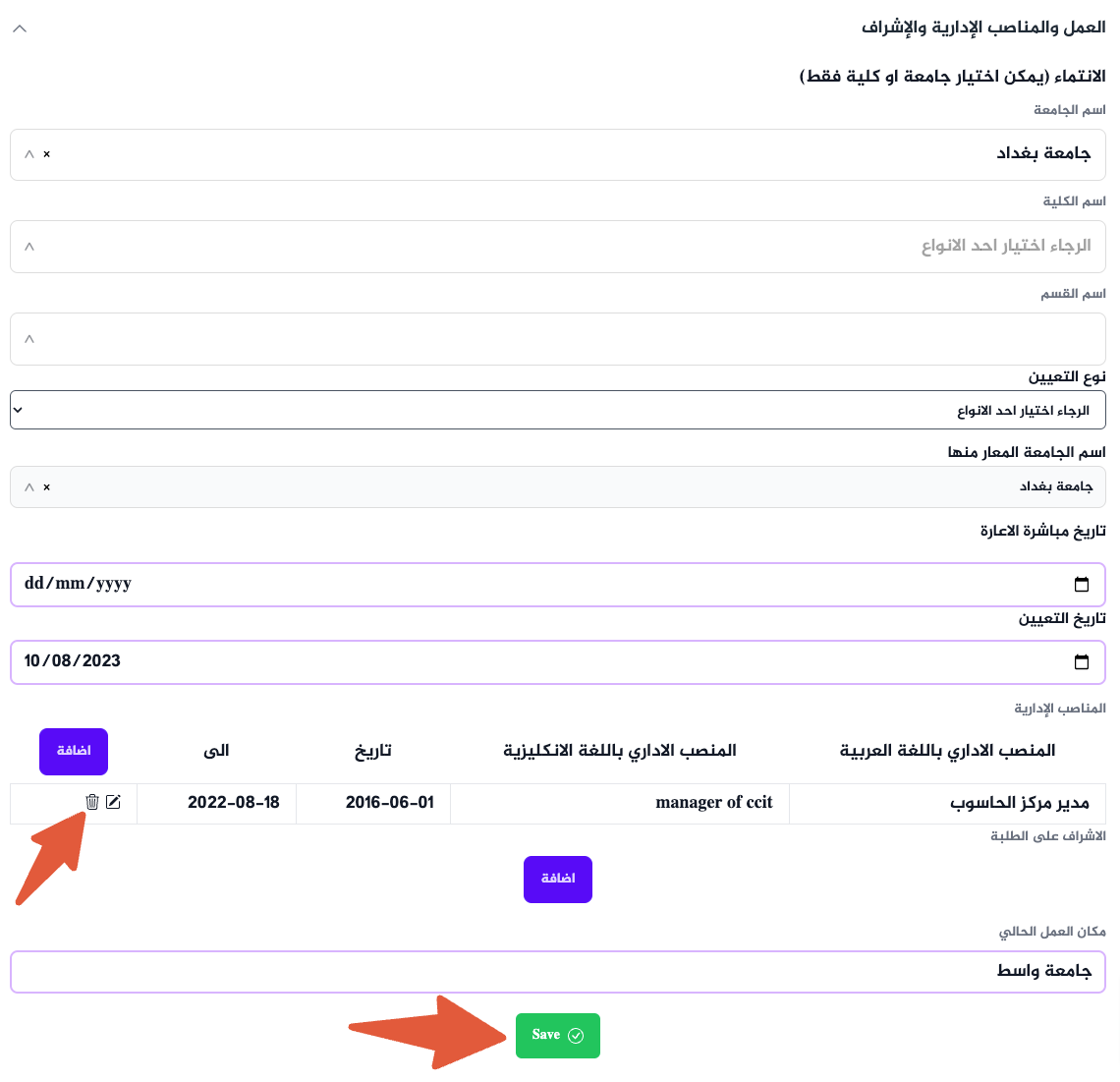The height and width of the screenshot is (1082, 1120).
Task: Click اضافة button under الاشراف على الطلبة
Action: pos(558,879)
